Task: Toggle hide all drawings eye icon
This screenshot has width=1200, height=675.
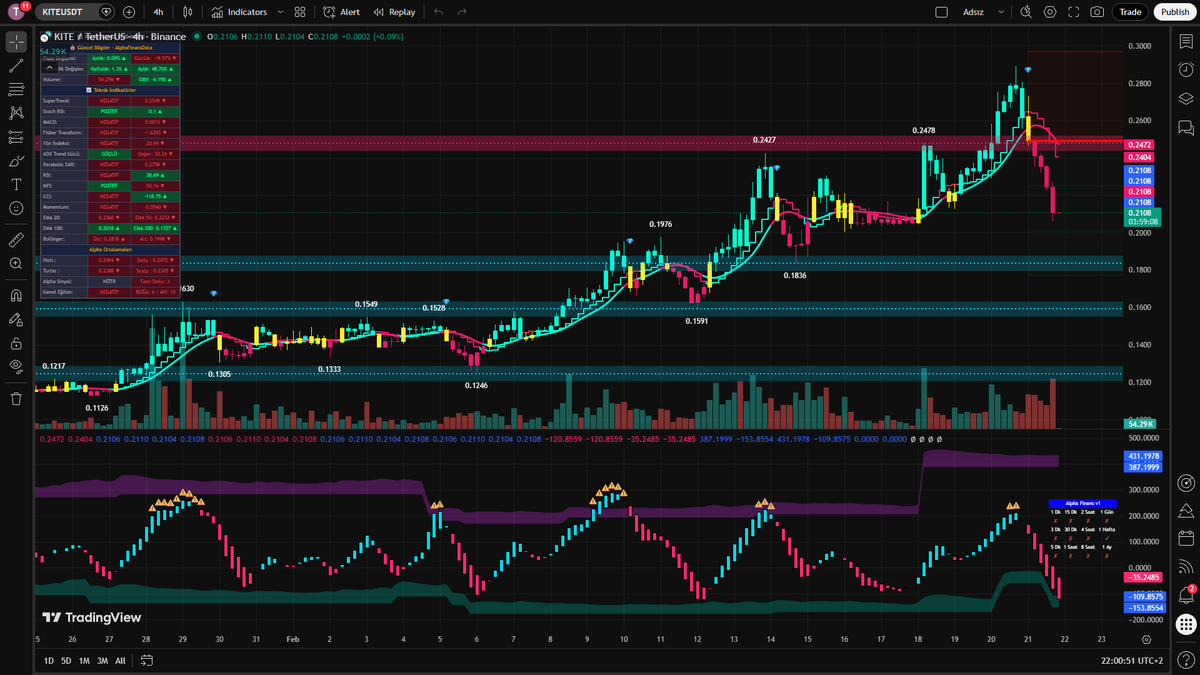Action: pyautogui.click(x=16, y=366)
